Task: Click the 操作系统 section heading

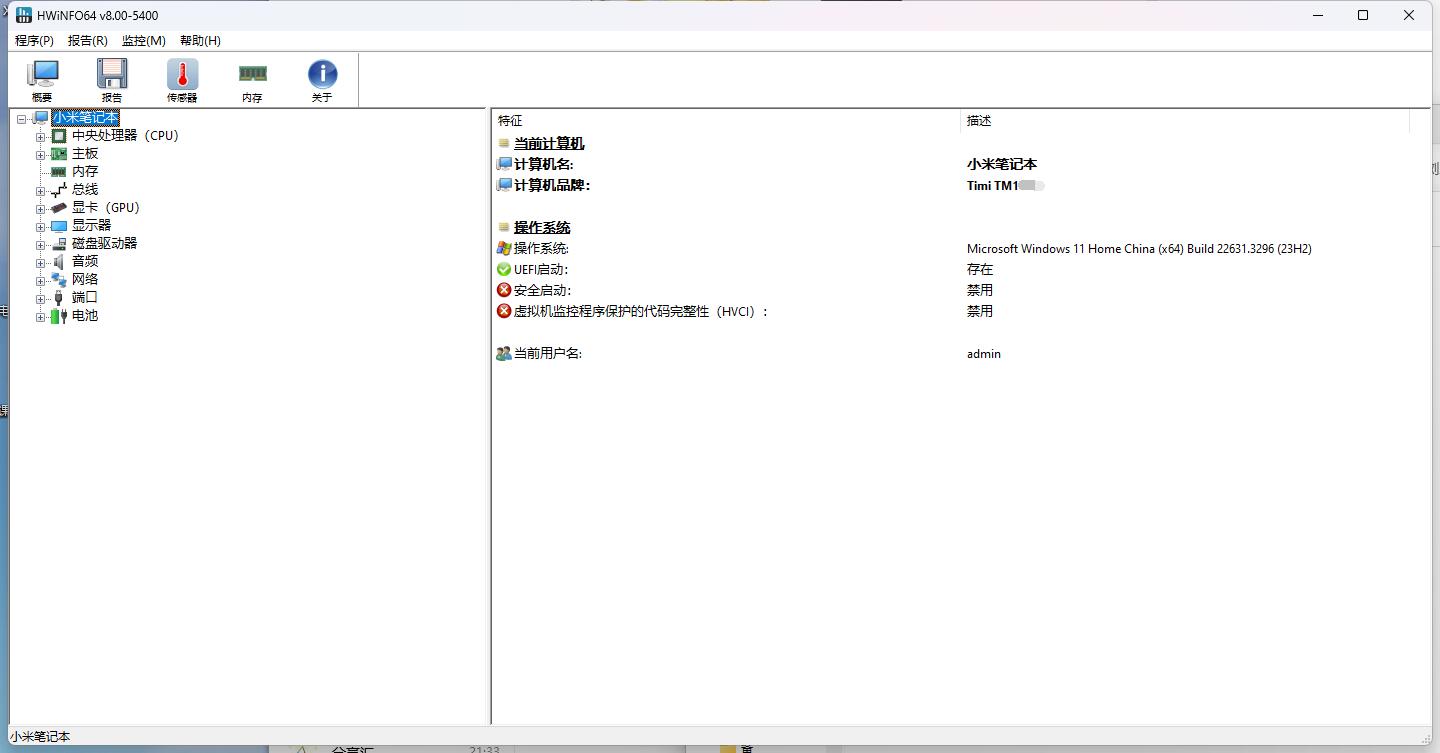Action: click(542, 228)
